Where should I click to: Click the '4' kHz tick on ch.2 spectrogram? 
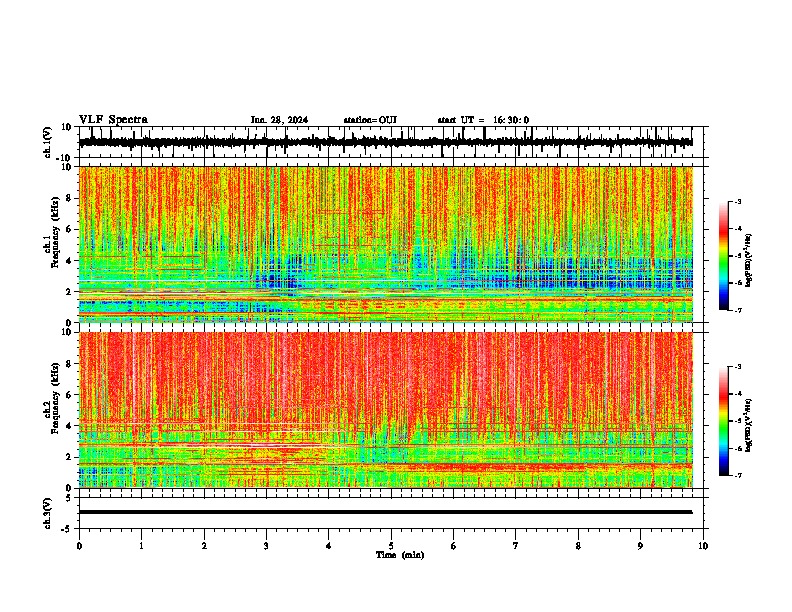[x=70, y=426]
